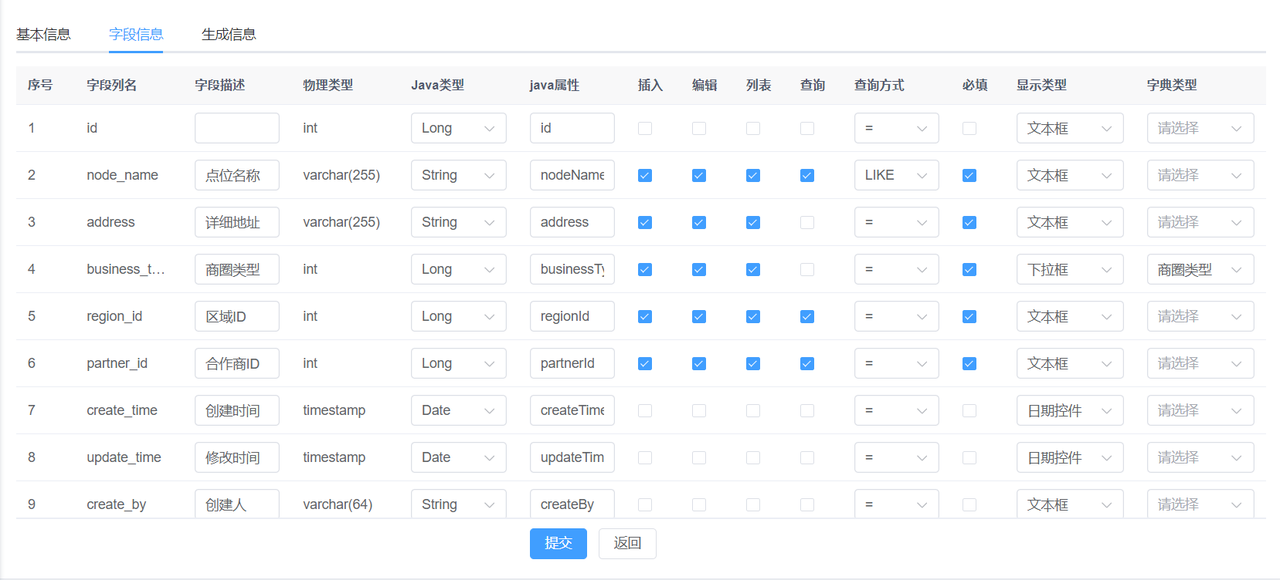Click java属性 field containing nodeName
This screenshot has width=1280, height=580.
click(572, 175)
